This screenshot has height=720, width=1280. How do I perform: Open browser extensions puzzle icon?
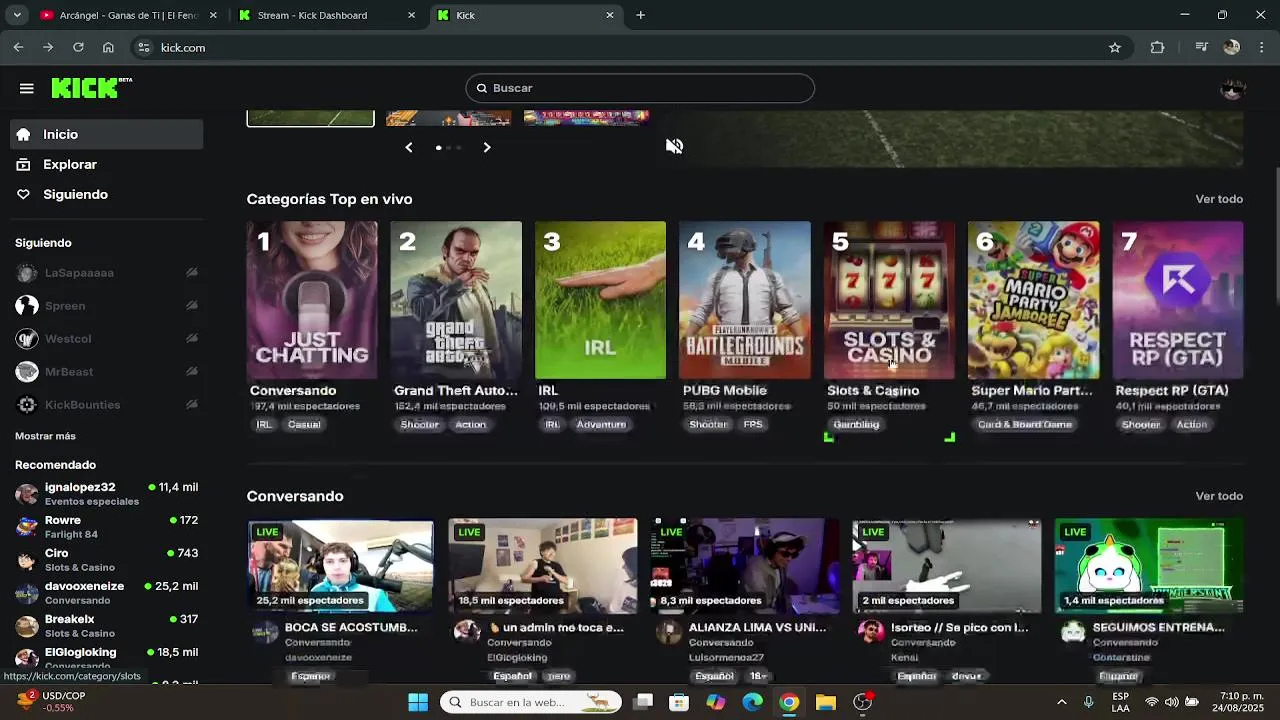coord(1157,47)
